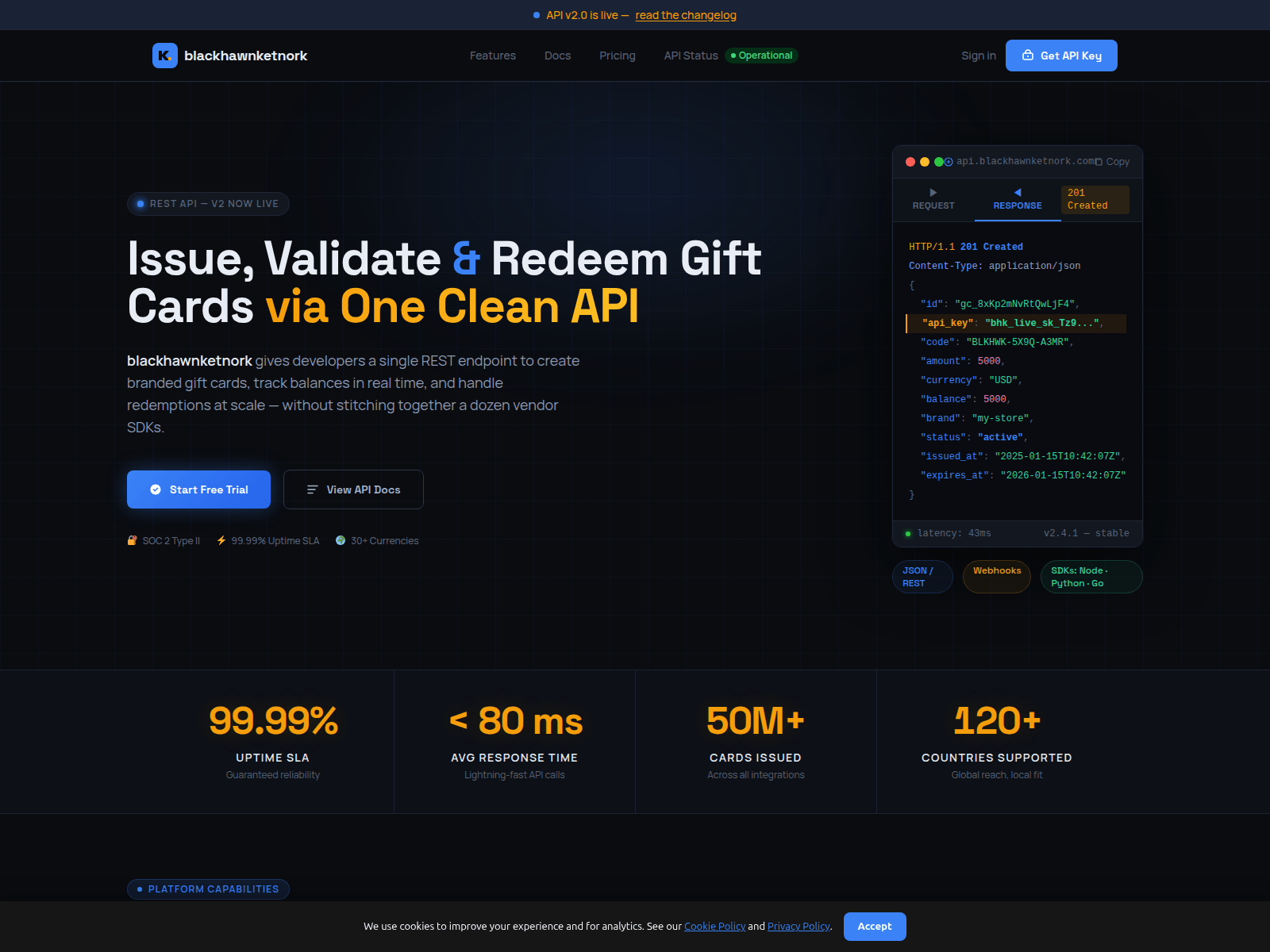The height and width of the screenshot is (952, 1270).
Task: Click the green window dot in code panel
Action: coord(938,162)
